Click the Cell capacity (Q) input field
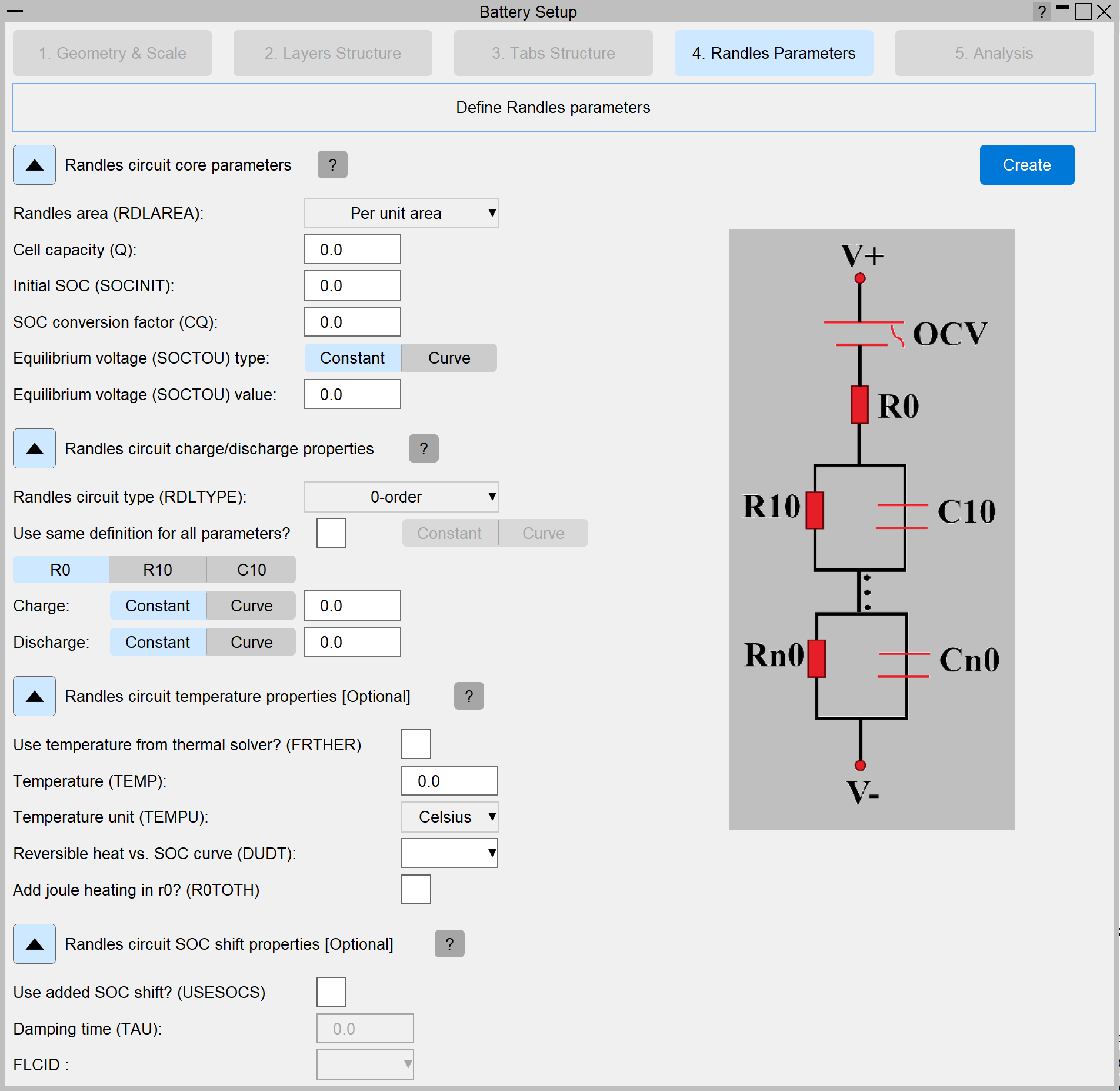 click(352, 250)
